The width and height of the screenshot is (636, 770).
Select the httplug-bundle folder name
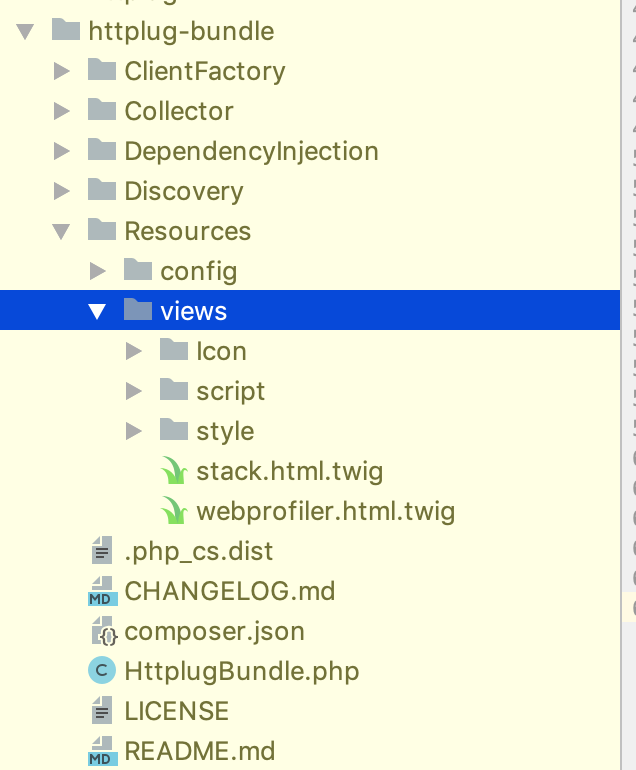(181, 31)
